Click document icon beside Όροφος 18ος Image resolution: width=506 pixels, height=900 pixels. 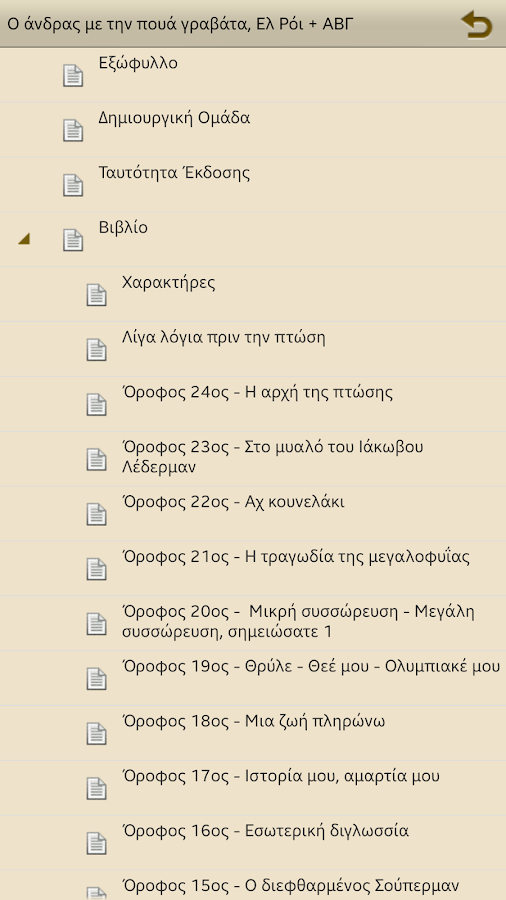pyautogui.click(x=96, y=734)
